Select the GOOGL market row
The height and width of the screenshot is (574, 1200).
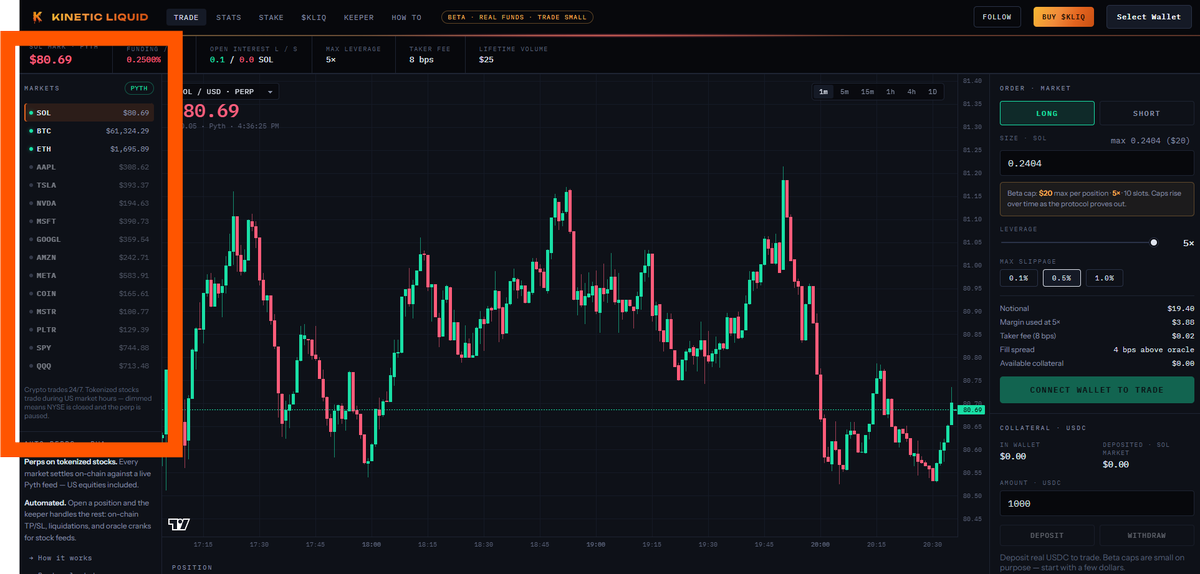[89, 239]
